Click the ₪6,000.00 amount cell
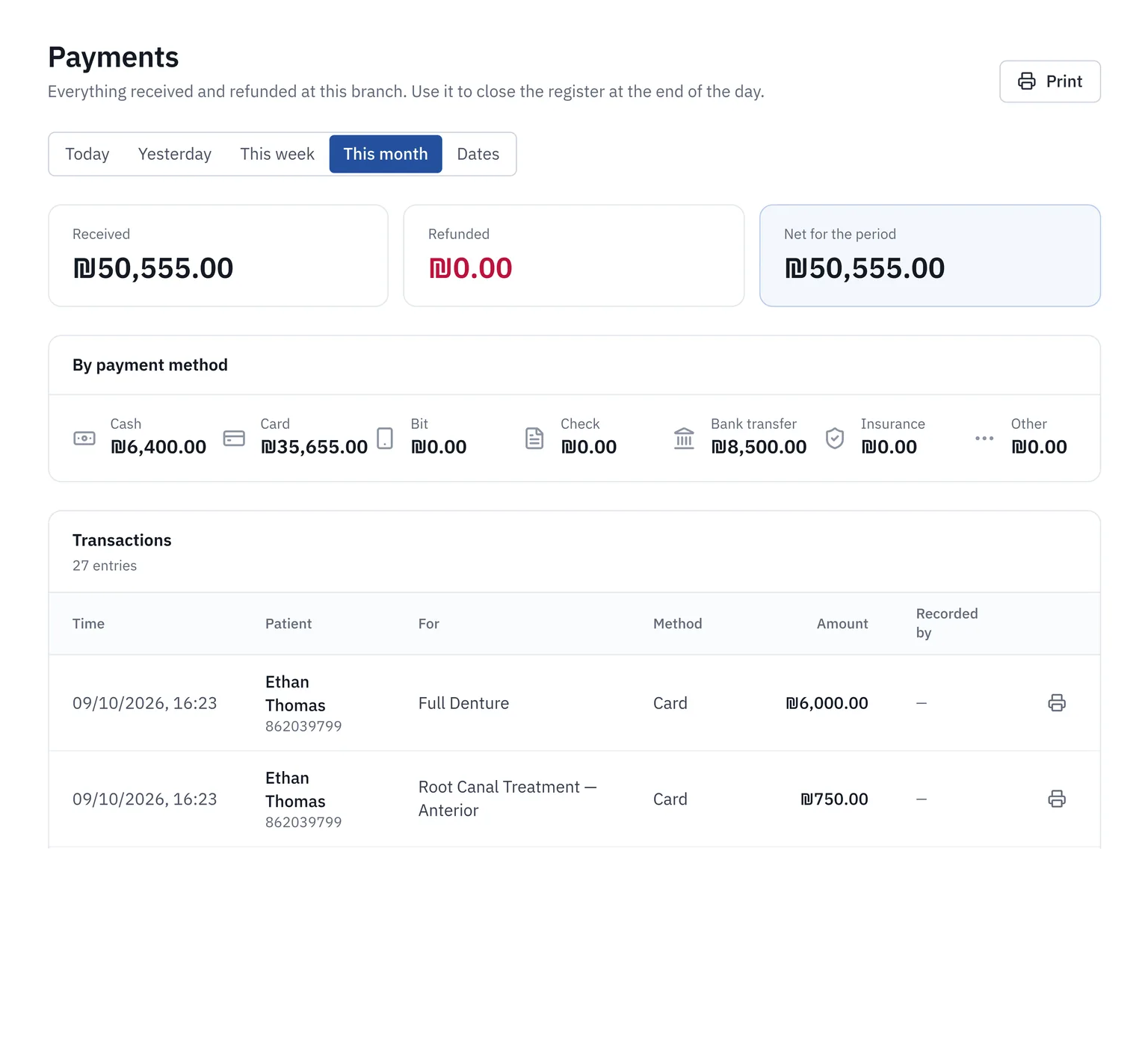 coord(827,703)
